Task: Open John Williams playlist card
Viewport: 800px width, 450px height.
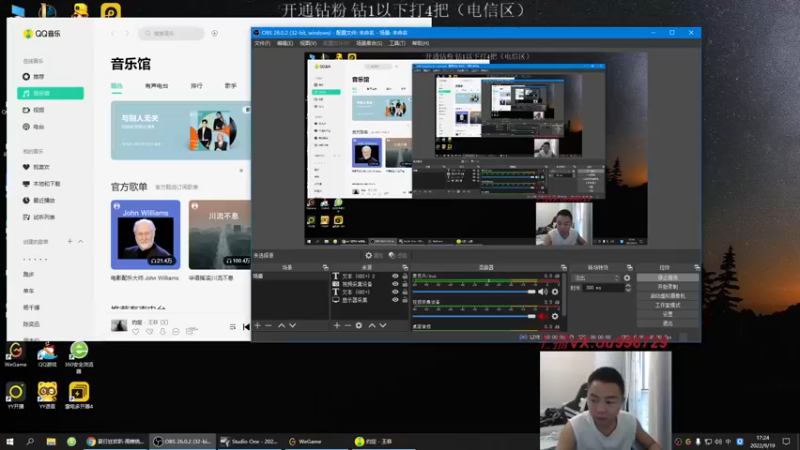Action: pos(145,235)
